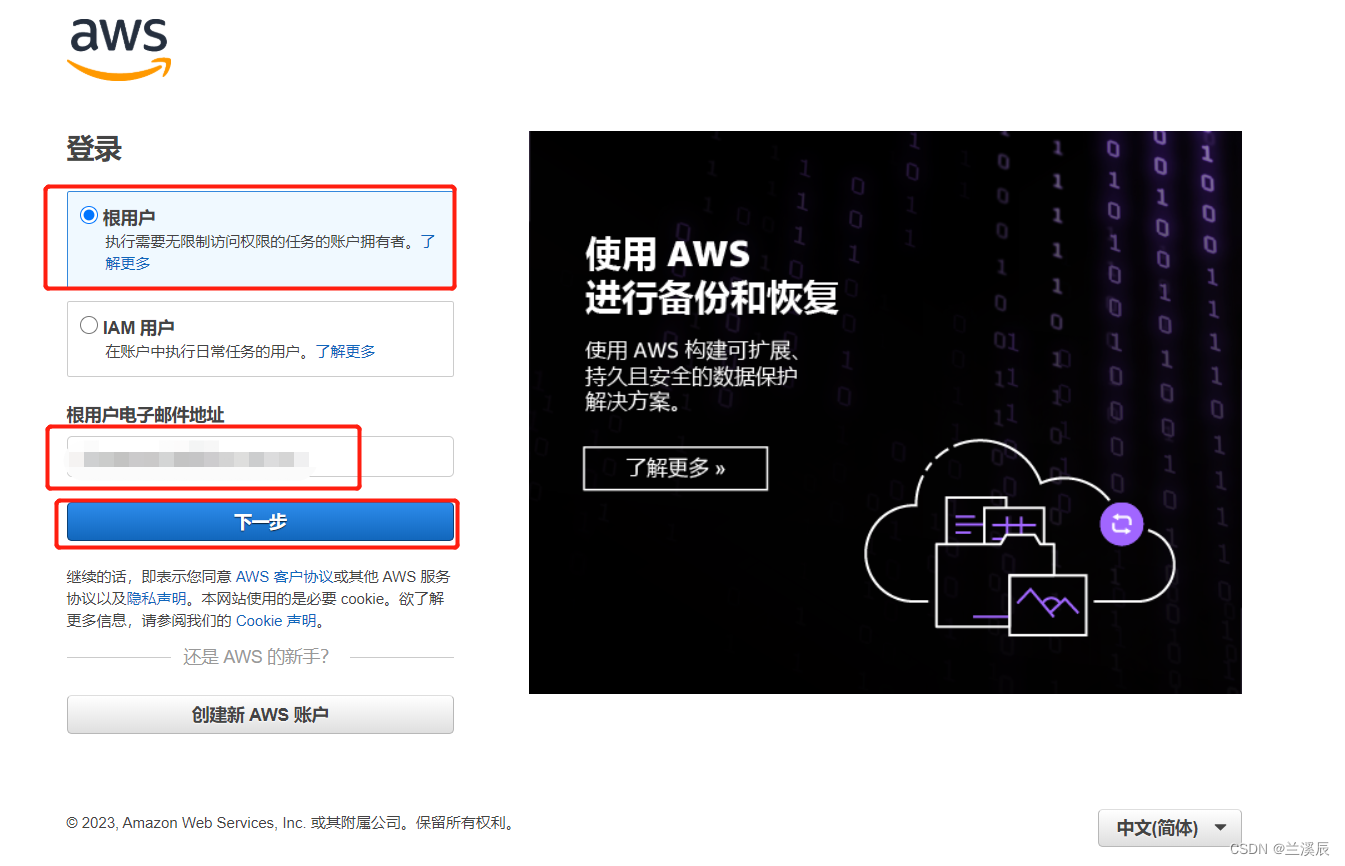Open the 中文(简体) language dropdown
This screenshot has width=1345, height=866.
[x=1170, y=828]
